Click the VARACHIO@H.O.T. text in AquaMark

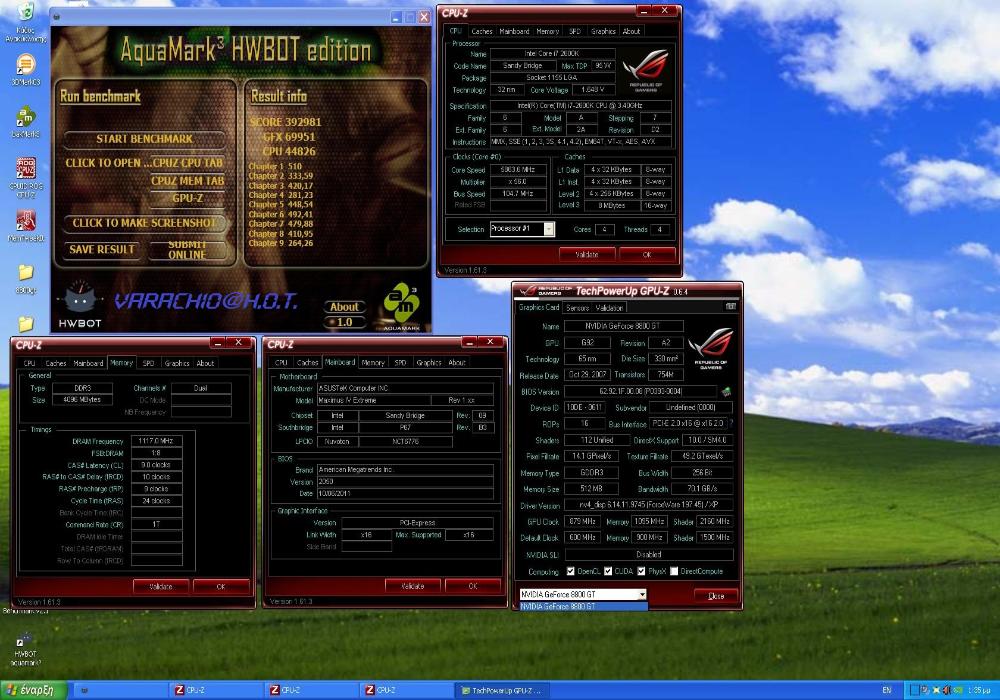click(x=205, y=301)
